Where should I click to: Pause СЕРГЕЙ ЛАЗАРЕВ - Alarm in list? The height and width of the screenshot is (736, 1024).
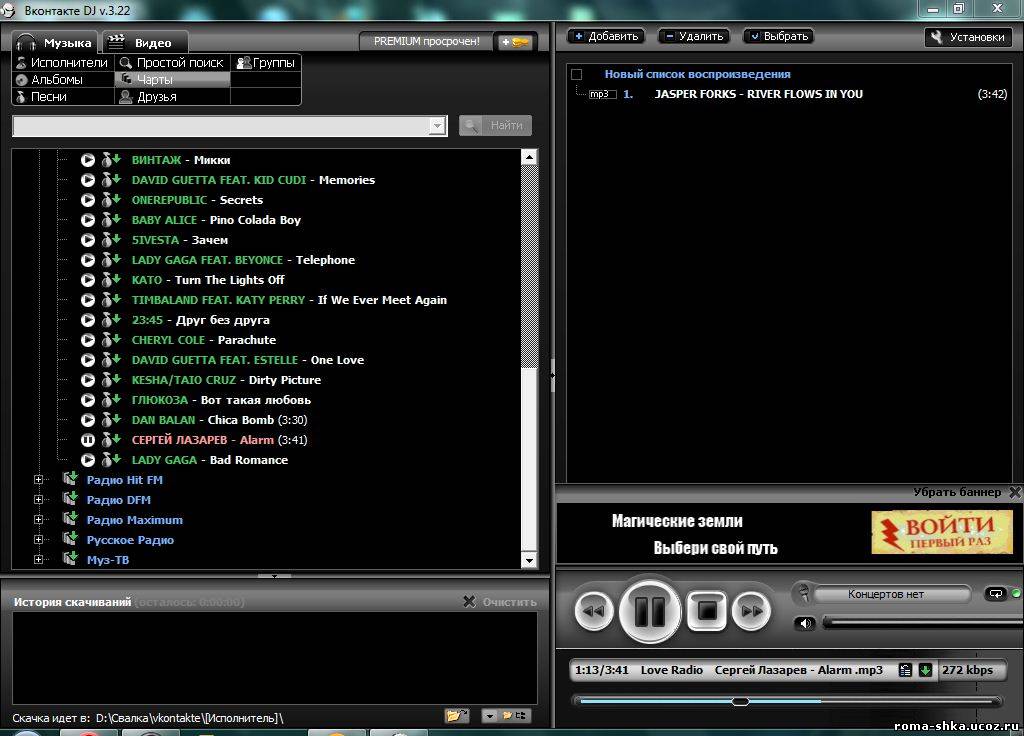click(88, 440)
